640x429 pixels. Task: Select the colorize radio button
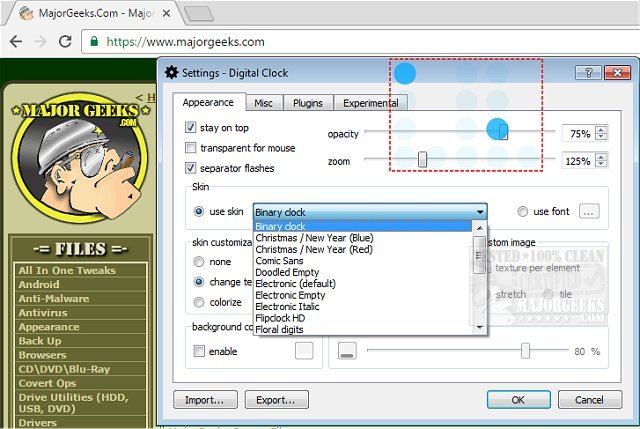[x=199, y=302]
